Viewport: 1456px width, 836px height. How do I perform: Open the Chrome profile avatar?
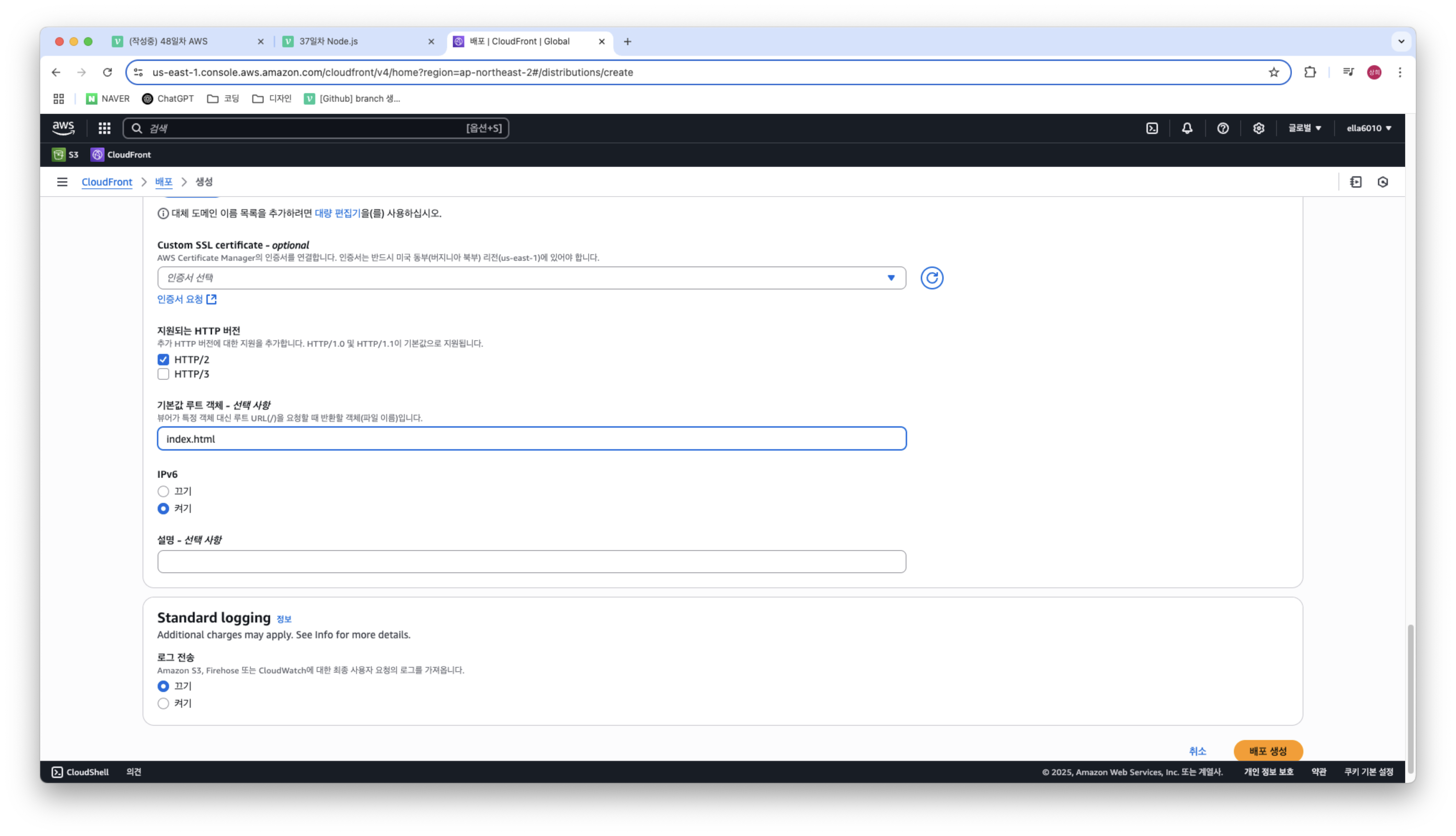click(1373, 72)
